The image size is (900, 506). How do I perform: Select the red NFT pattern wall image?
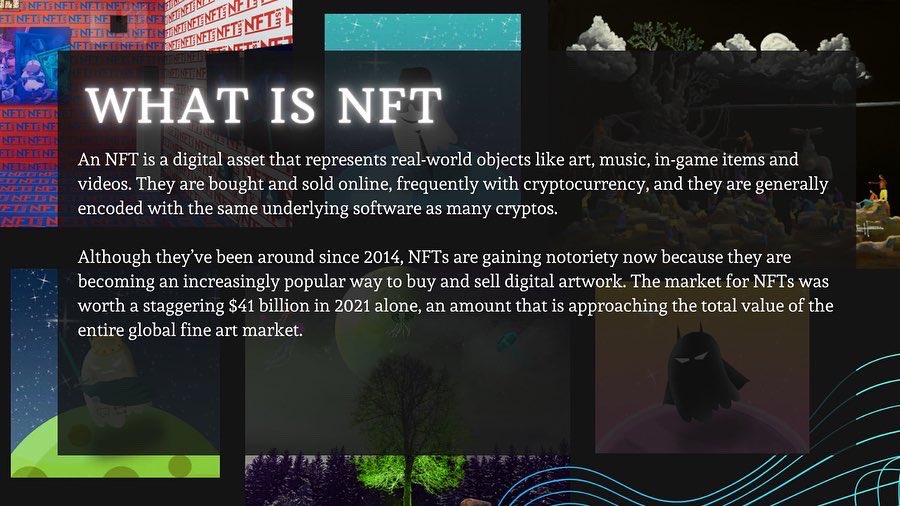click(x=146, y=114)
